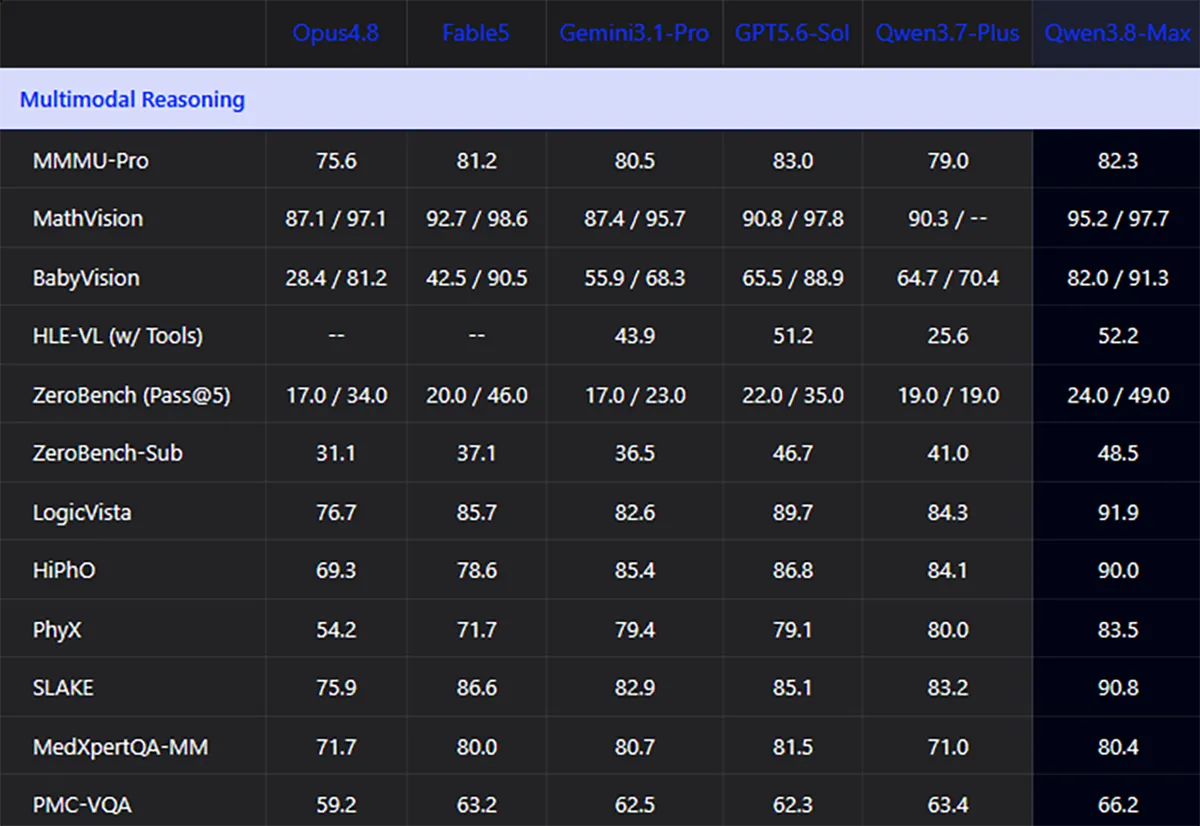Select the 91.9 LogicVista cell

(1118, 512)
